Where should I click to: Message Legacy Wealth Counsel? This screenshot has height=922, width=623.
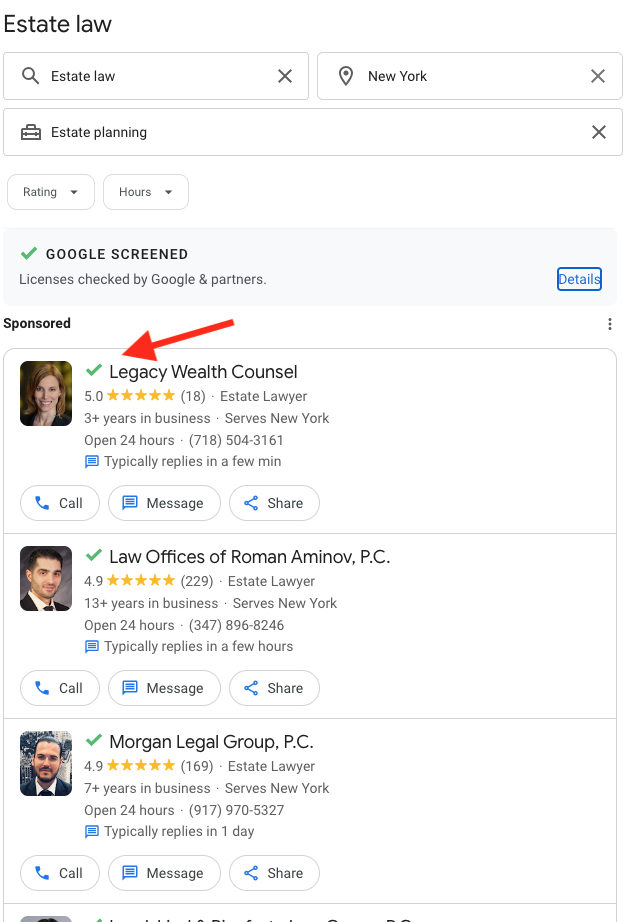coord(165,503)
